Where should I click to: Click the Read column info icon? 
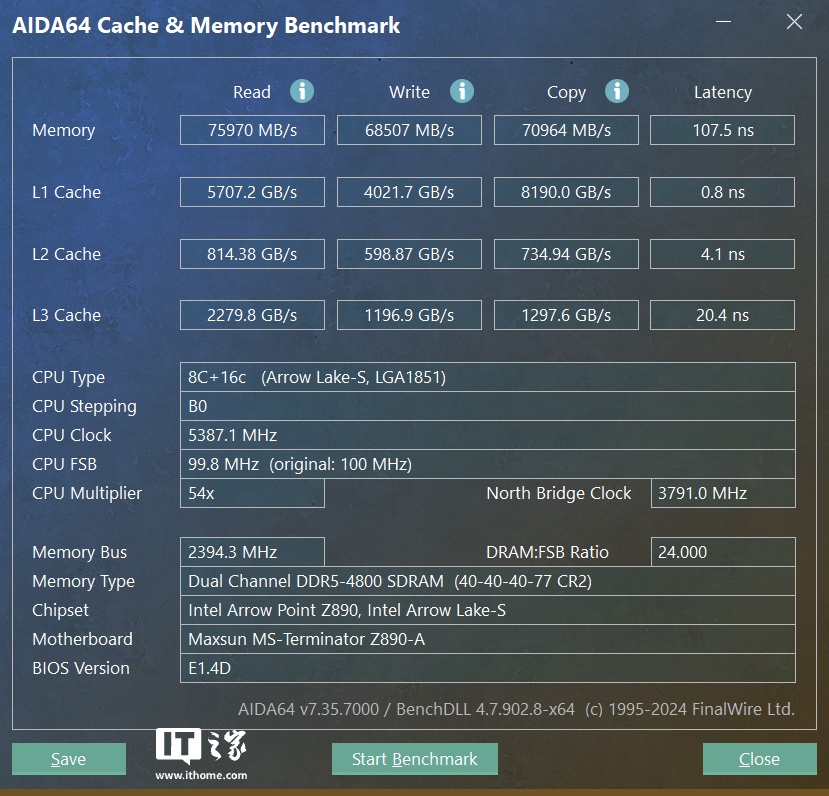(302, 91)
